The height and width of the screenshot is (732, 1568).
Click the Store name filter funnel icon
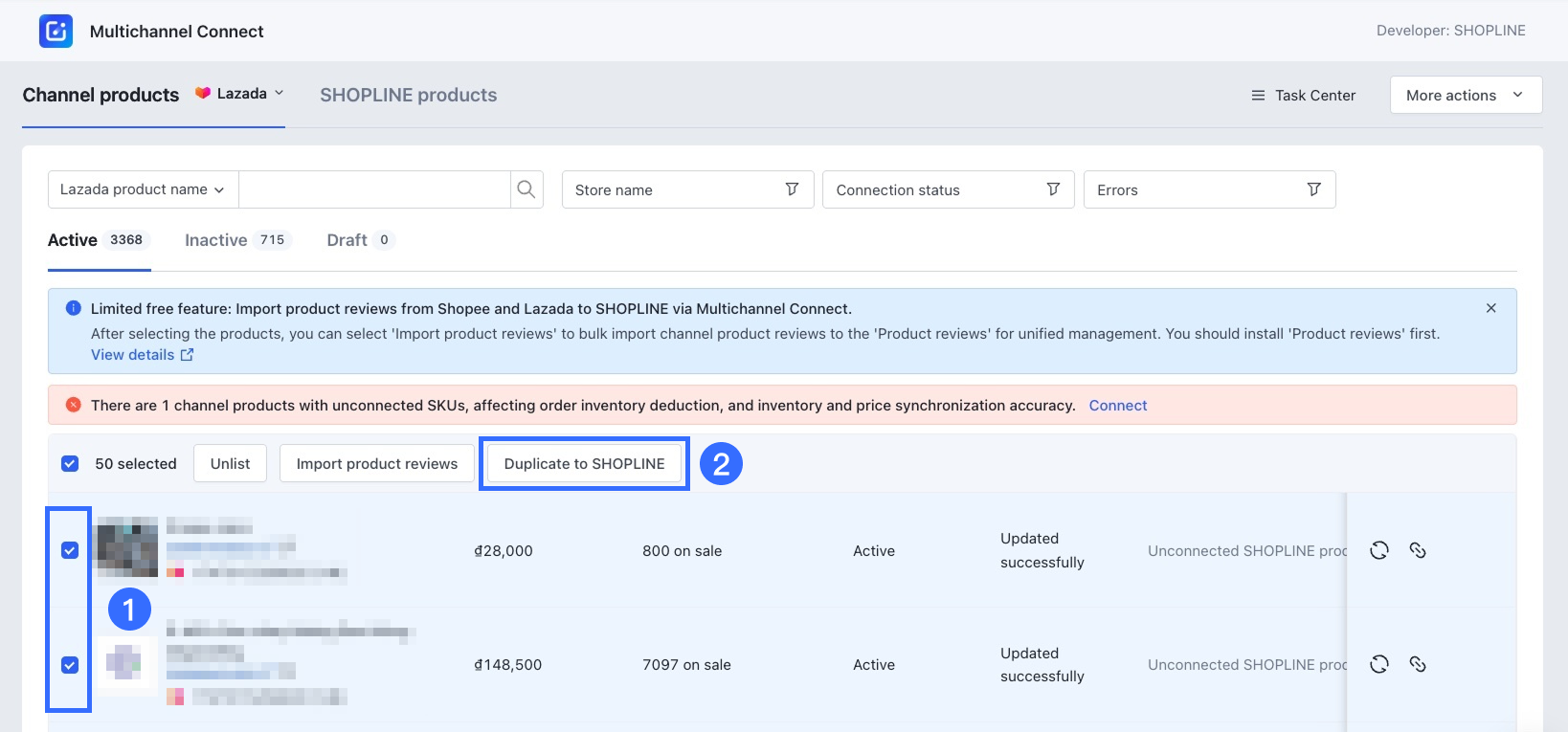(792, 189)
